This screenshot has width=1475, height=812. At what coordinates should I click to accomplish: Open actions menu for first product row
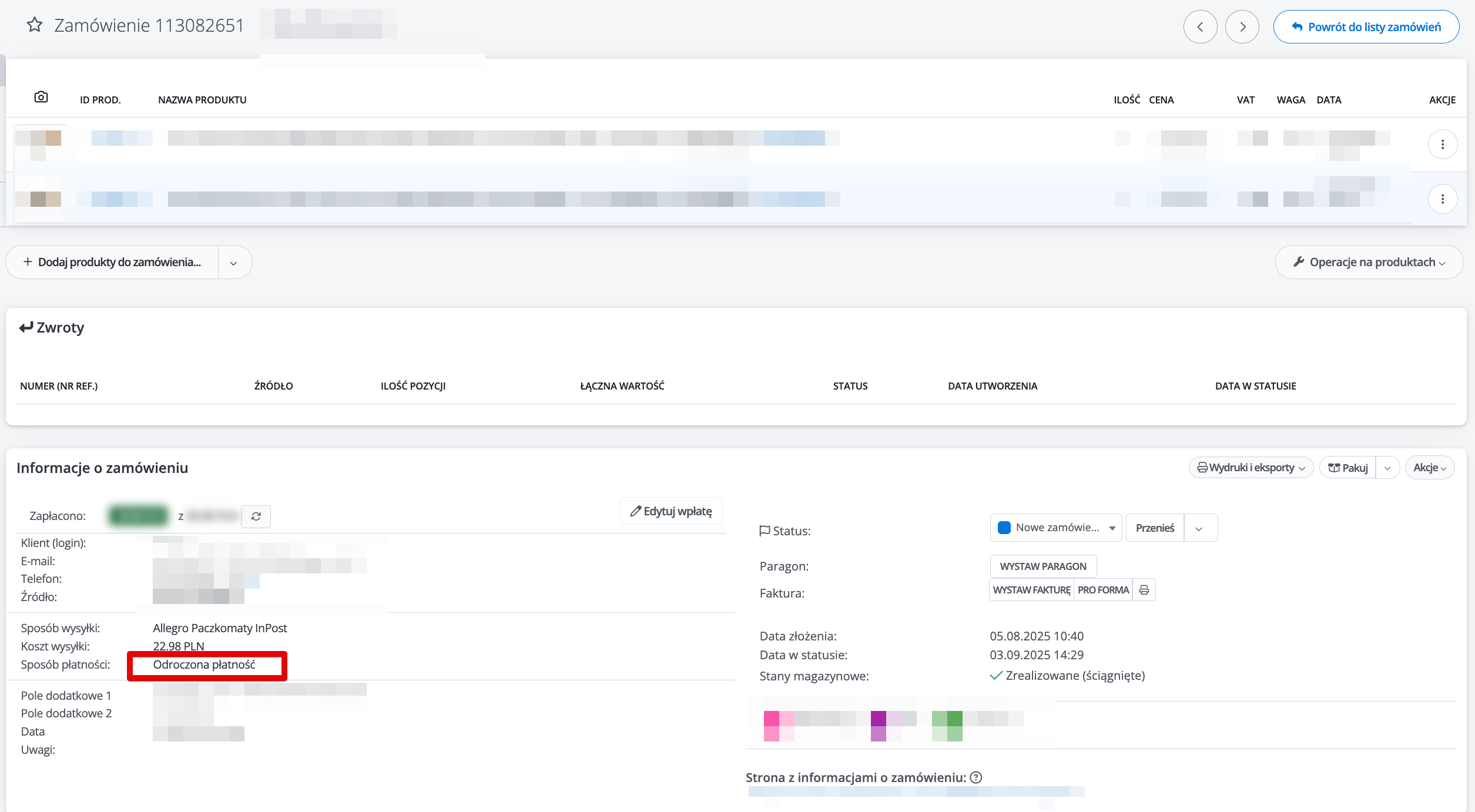pyautogui.click(x=1442, y=145)
